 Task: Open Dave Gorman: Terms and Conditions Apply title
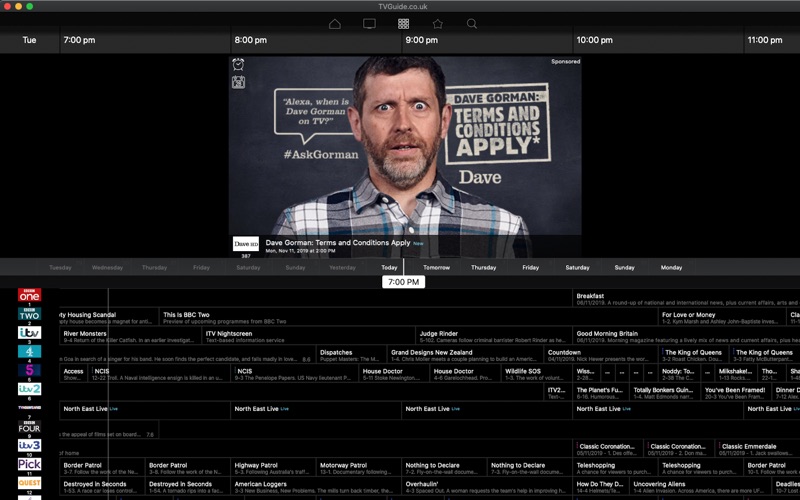338,242
